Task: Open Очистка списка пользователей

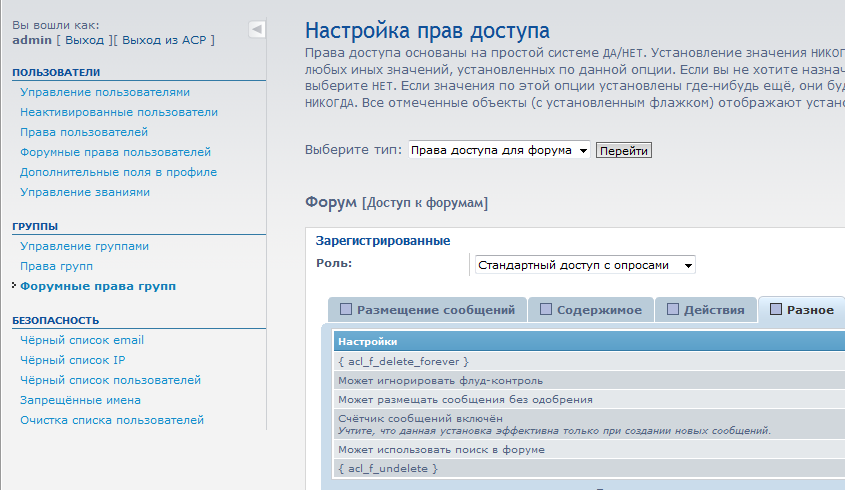Action: 112,420
